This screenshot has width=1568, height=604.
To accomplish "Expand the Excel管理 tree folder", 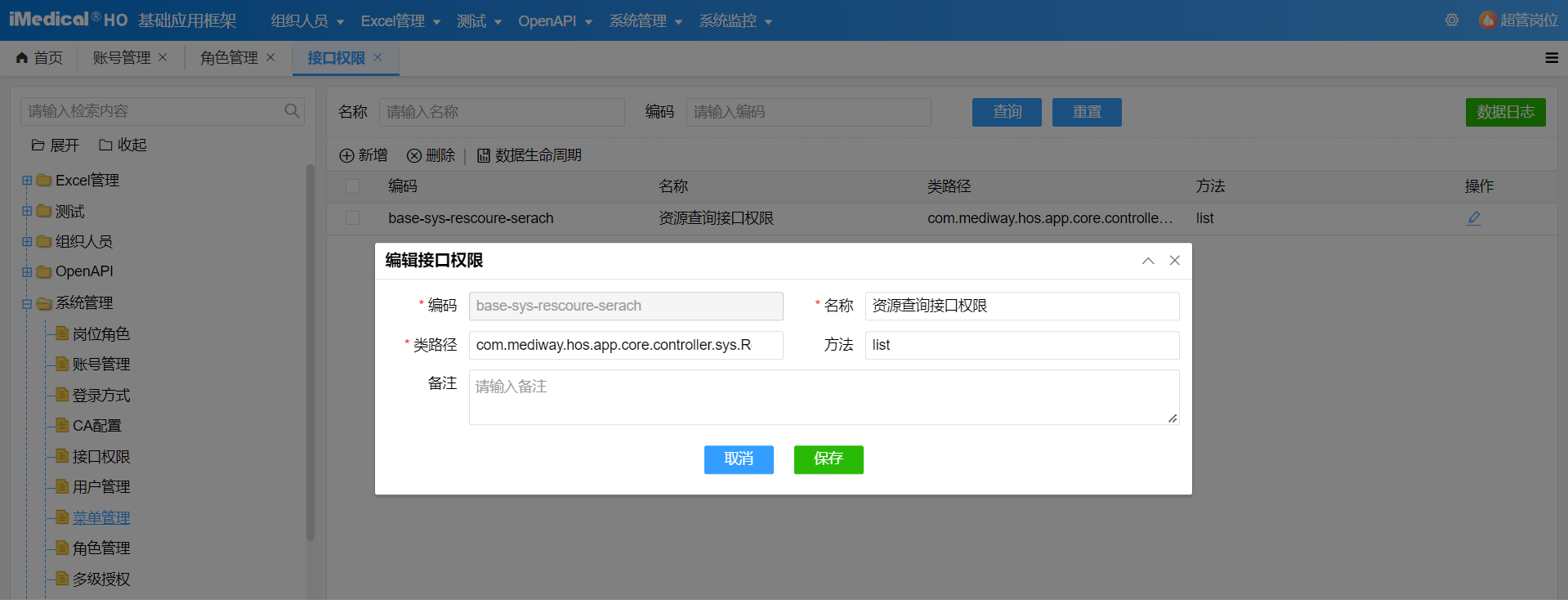I will coord(27,181).
